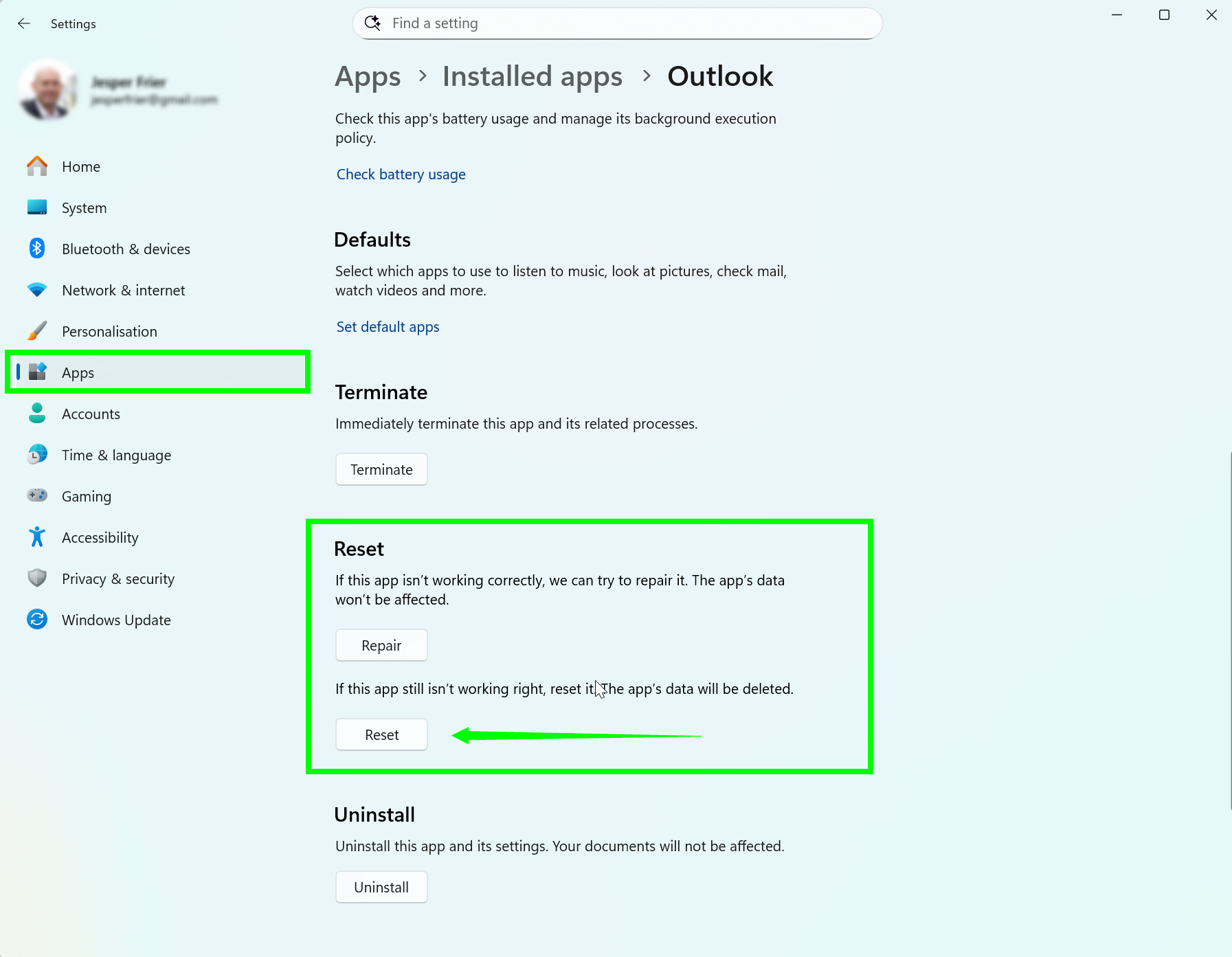The image size is (1232, 957).
Task: Click the Repair button
Action: pyautogui.click(x=381, y=645)
